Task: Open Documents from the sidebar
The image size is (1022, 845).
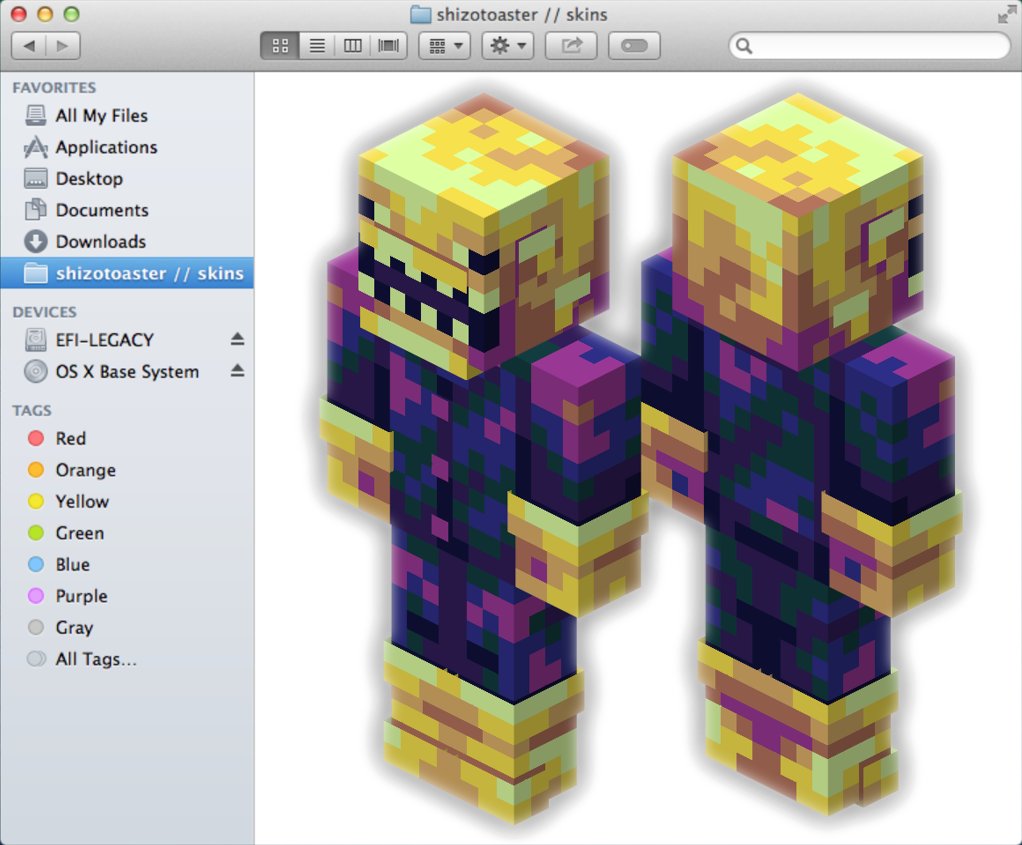Action: tap(127, 210)
